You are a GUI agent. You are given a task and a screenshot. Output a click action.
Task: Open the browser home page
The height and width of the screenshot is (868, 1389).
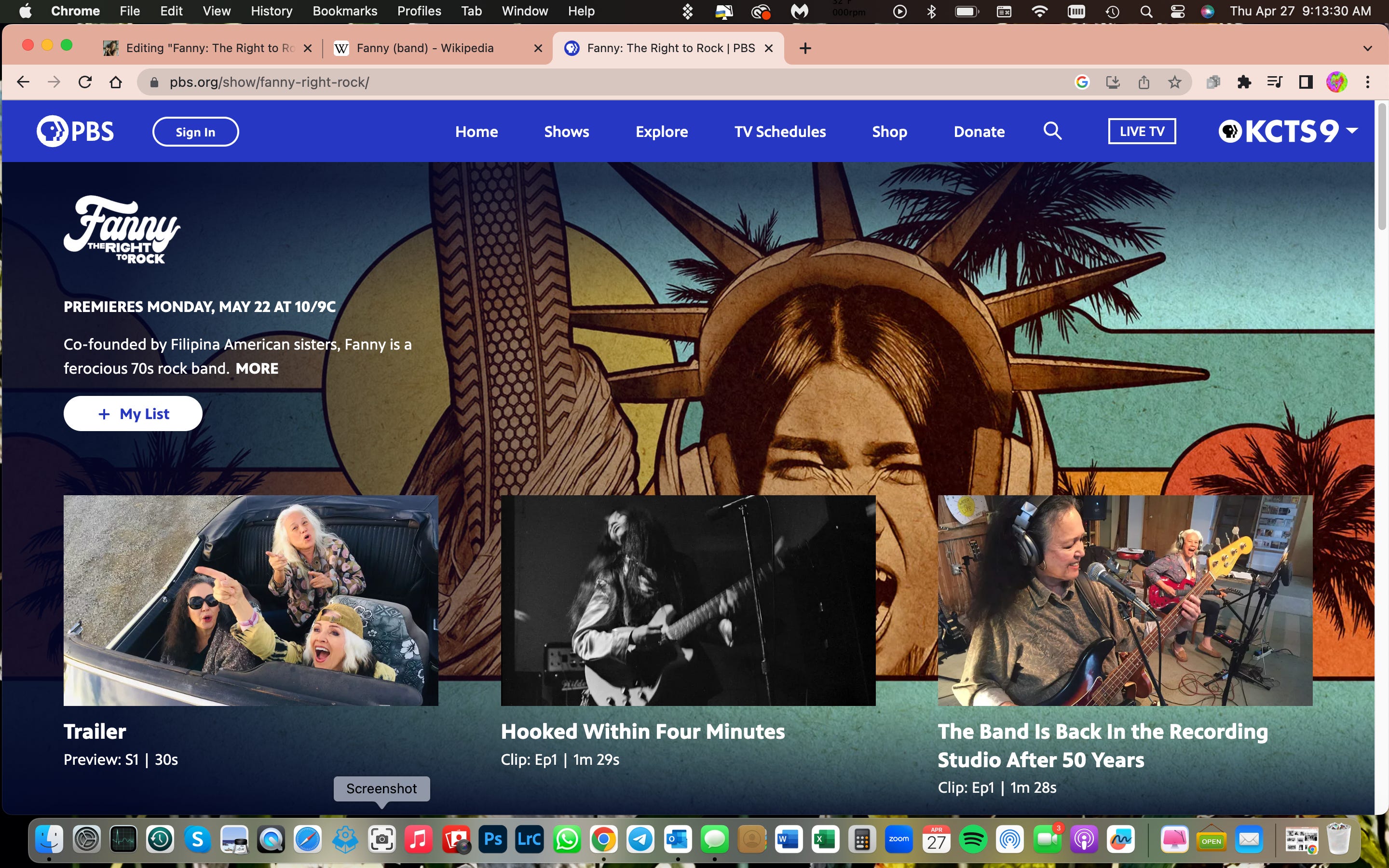click(116, 82)
